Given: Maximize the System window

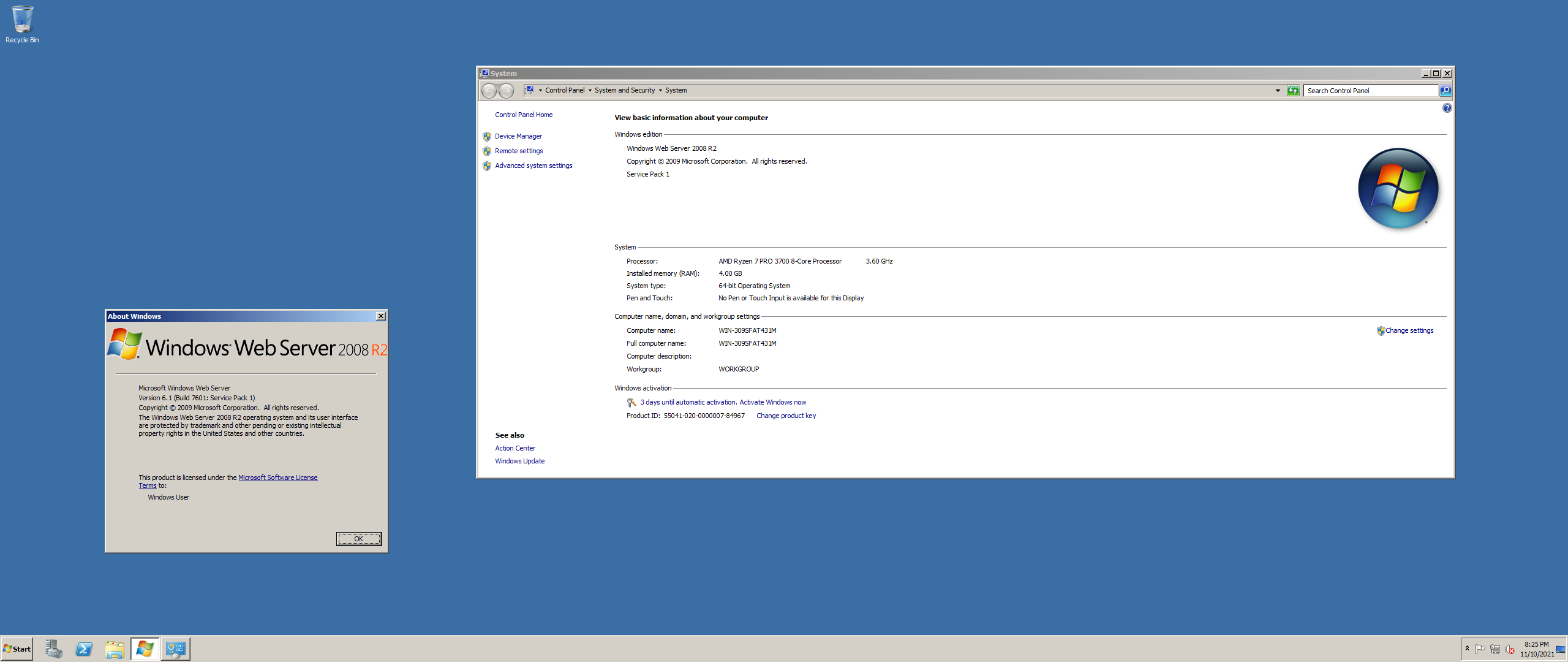Looking at the screenshot, I should point(1436,74).
